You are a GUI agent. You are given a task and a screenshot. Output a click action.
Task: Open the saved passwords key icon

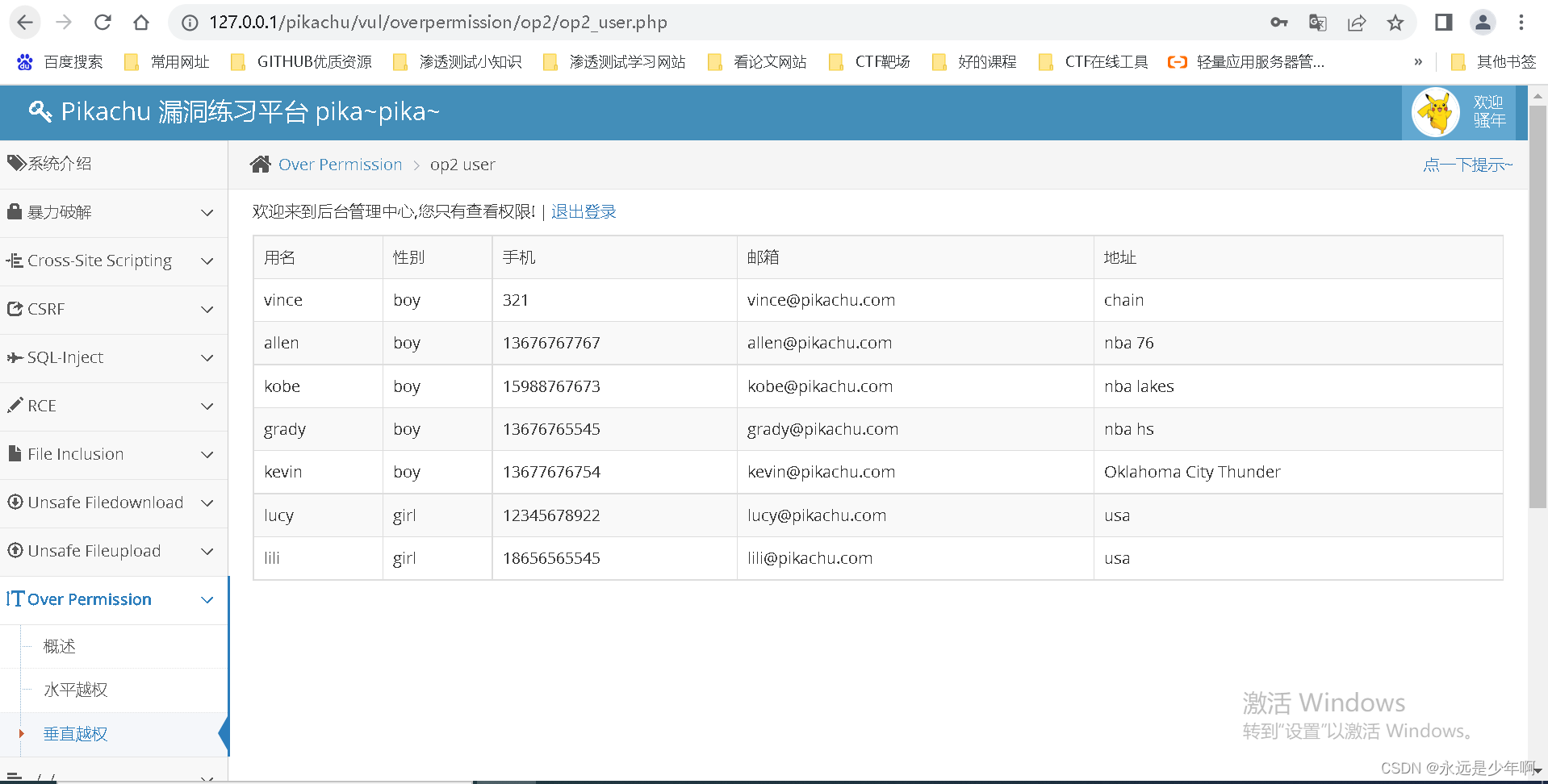click(1279, 23)
